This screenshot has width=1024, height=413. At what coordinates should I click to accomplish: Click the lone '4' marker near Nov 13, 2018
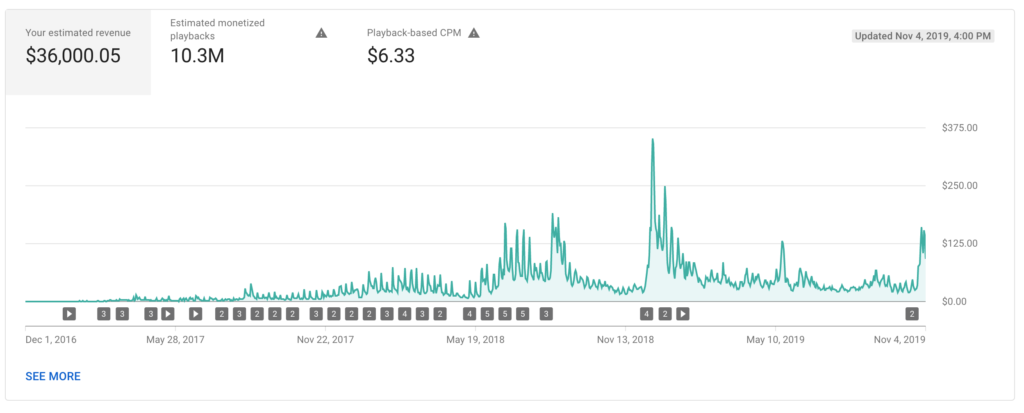[647, 313]
